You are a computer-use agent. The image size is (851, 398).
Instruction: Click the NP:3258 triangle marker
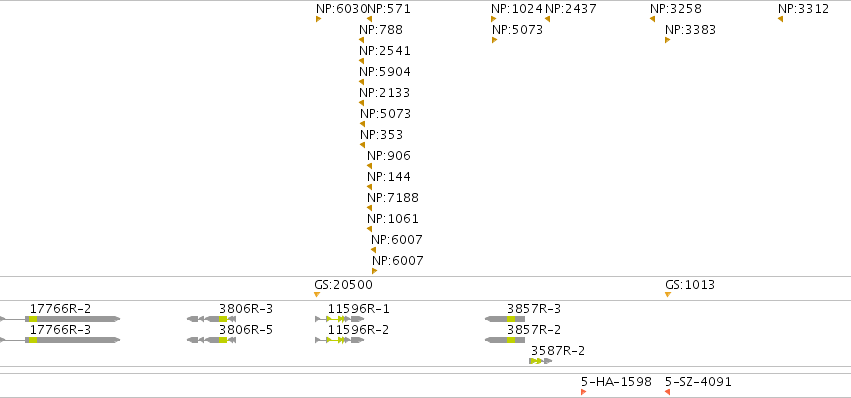pos(652,19)
